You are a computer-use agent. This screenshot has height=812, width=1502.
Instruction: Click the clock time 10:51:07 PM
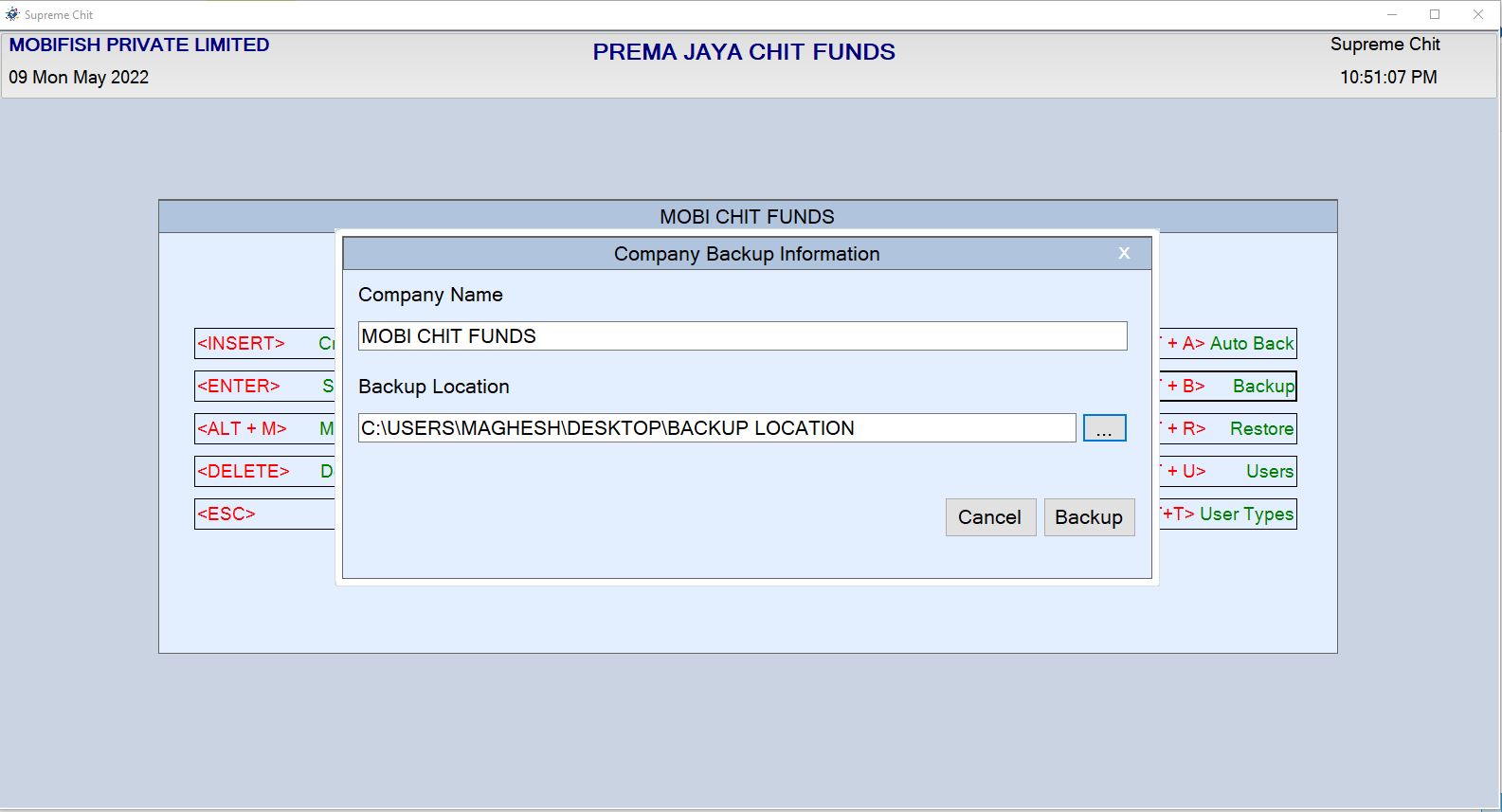point(1388,78)
